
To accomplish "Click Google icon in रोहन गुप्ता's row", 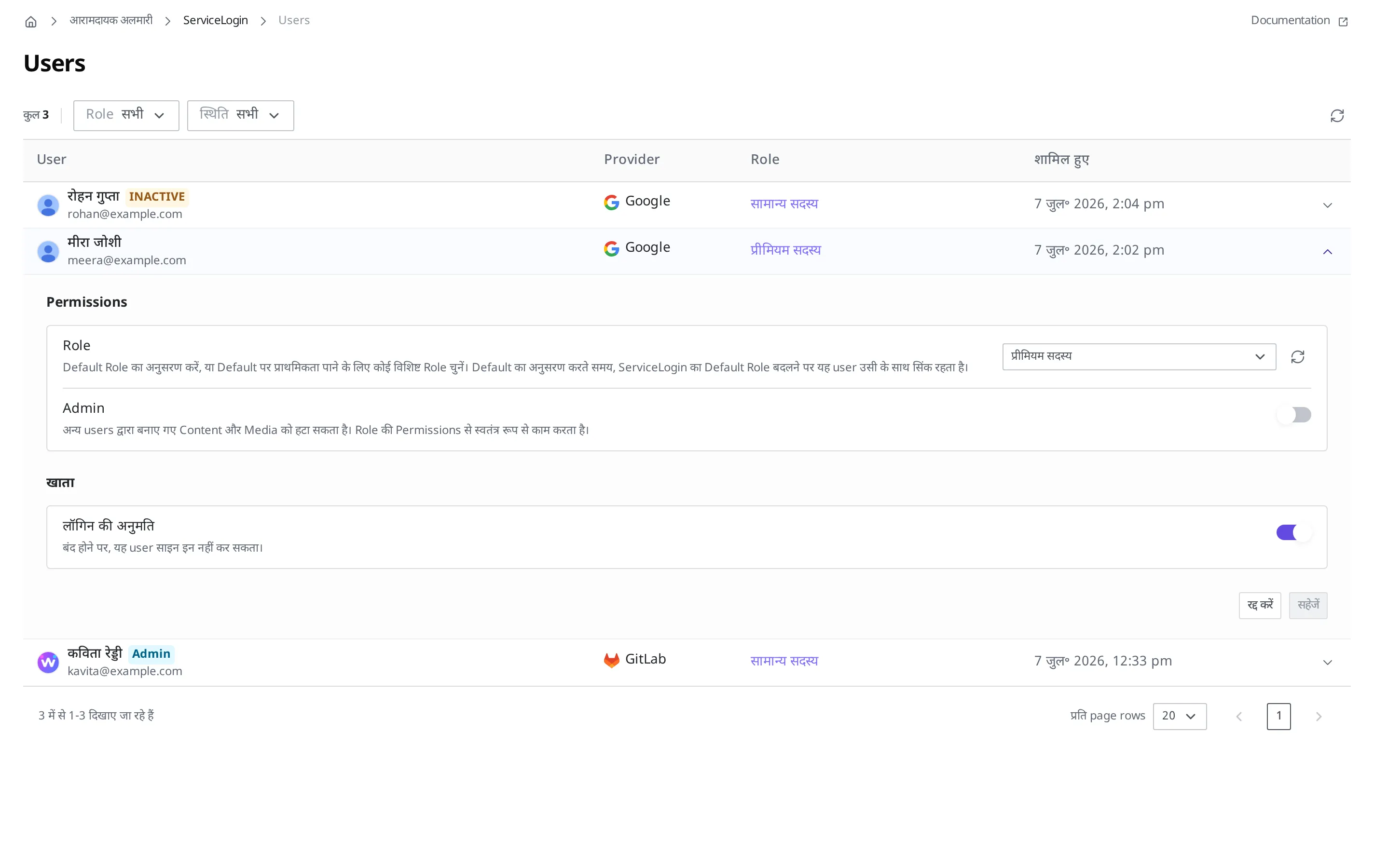I will click(x=611, y=202).
